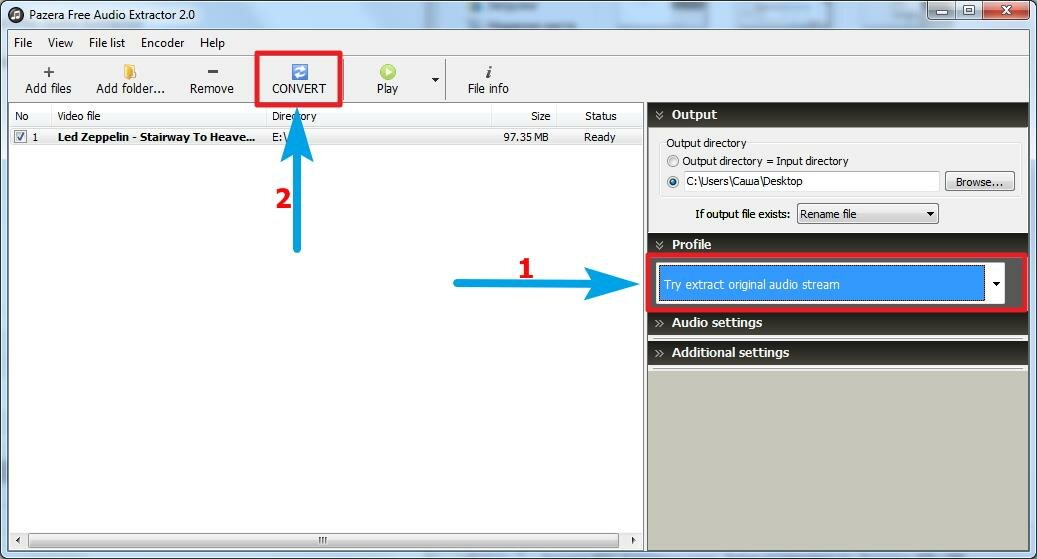This screenshot has width=1037, height=559.
Task: Open the 'If output file exists' dropdown
Action: [867, 214]
